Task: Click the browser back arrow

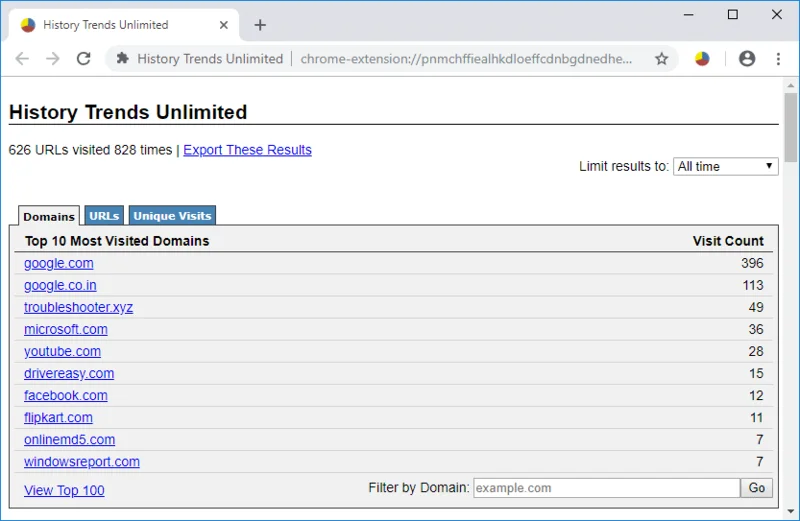Action: click(22, 59)
